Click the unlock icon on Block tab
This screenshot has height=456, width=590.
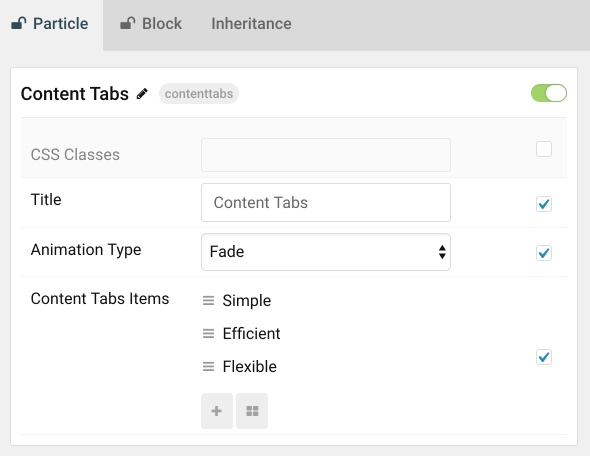[128, 23]
